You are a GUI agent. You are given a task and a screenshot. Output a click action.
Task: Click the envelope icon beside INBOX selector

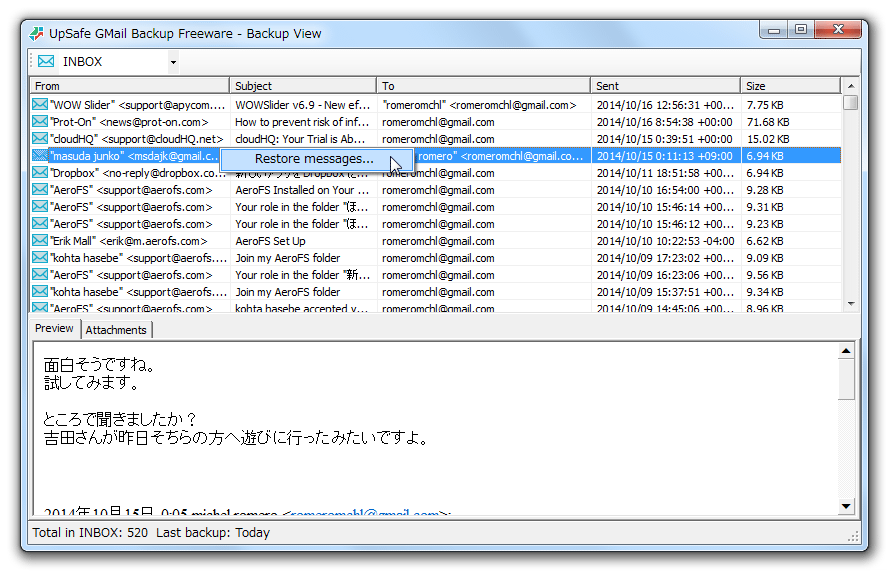pos(46,61)
